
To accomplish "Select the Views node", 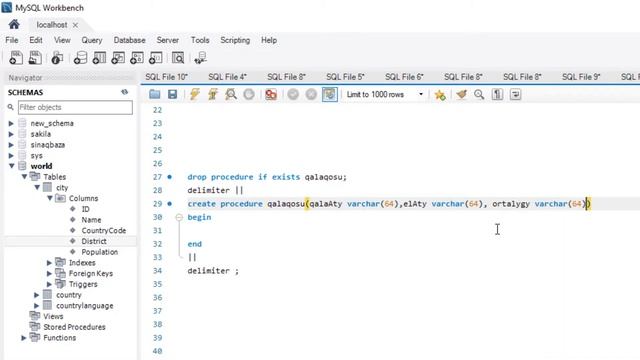I will 53,316.
